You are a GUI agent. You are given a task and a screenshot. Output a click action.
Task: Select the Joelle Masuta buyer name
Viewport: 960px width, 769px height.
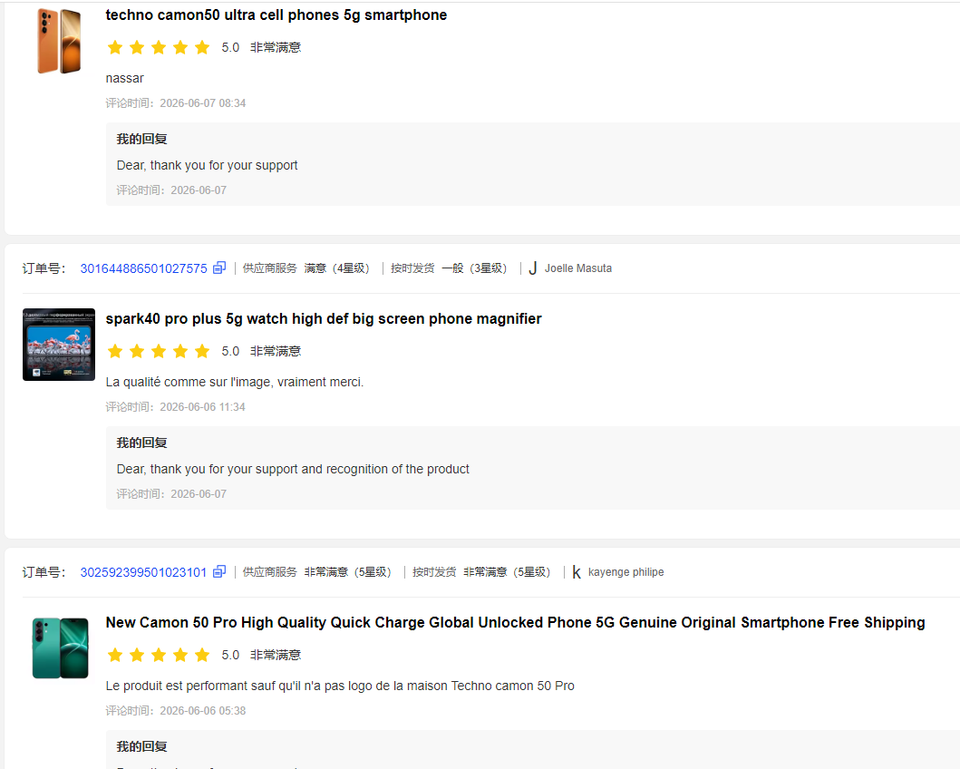pos(578,268)
